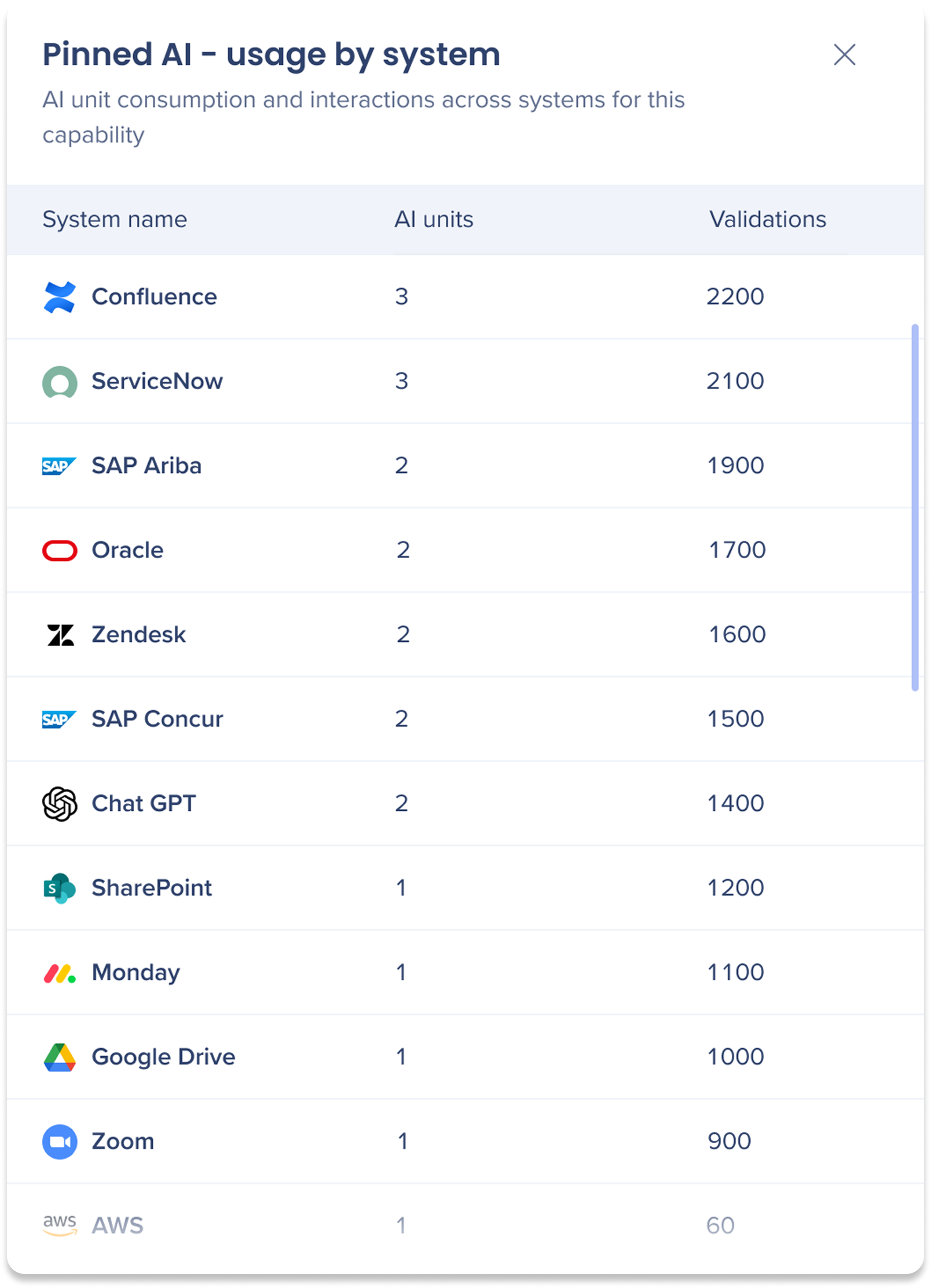Image resolution: width=931 pixels, height=1288 pixels.
Task: Click the Zoom logo icon
Action: [x=60, y=1142]
